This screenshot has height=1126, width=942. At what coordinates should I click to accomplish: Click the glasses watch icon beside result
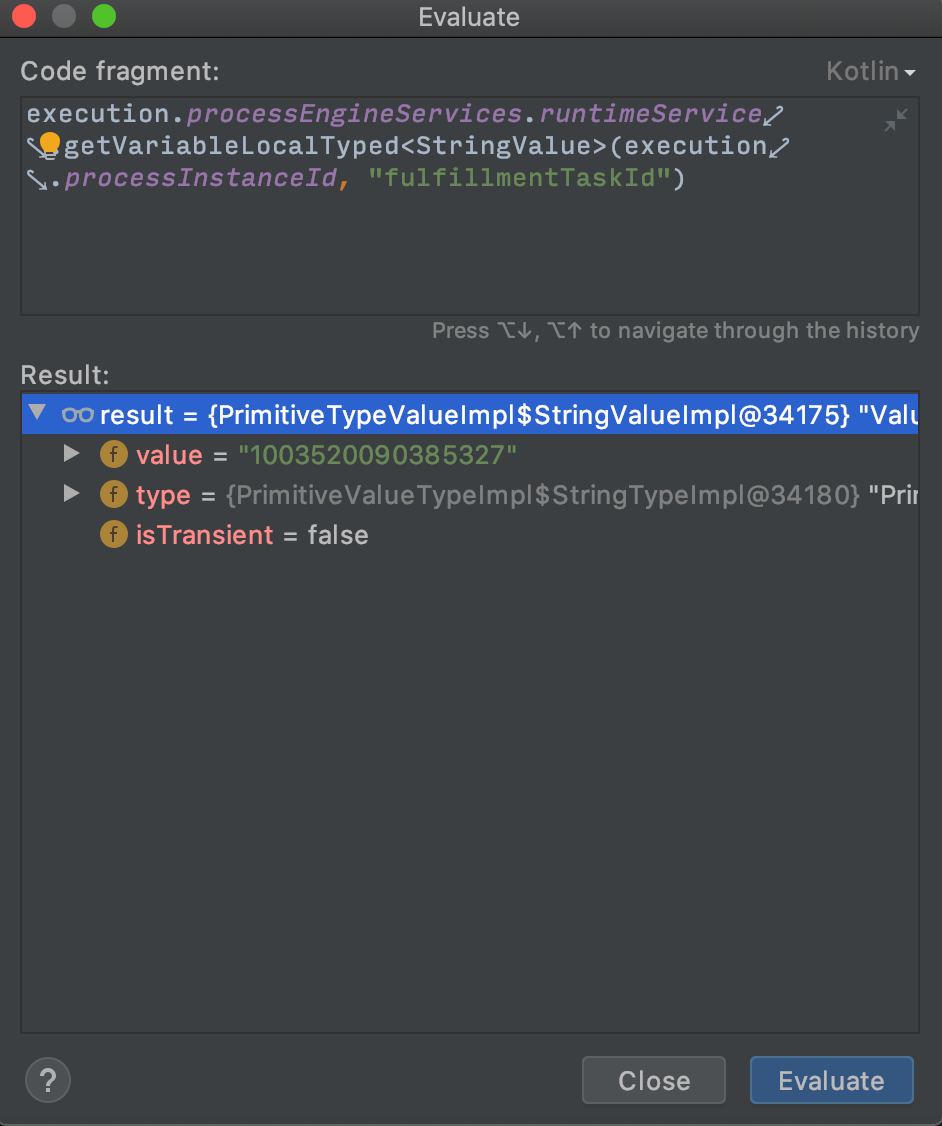click(x=78, y=414)
